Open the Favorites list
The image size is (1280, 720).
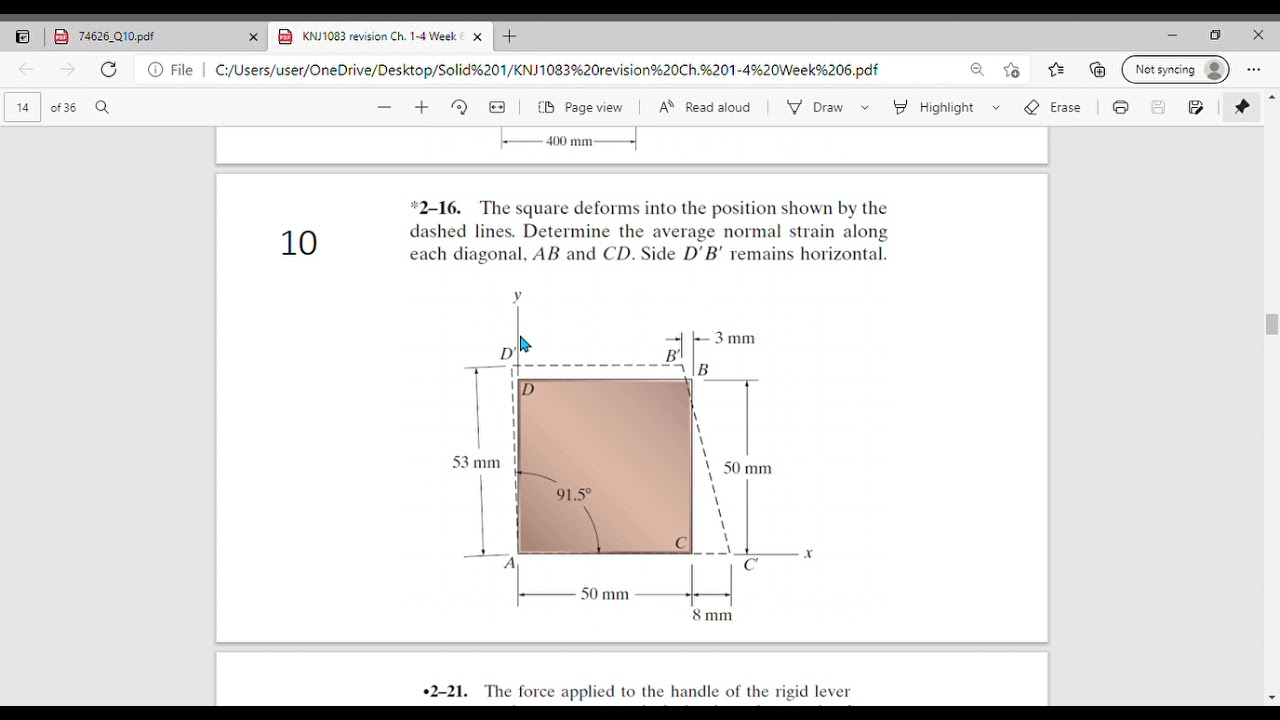click(1056, 70)
